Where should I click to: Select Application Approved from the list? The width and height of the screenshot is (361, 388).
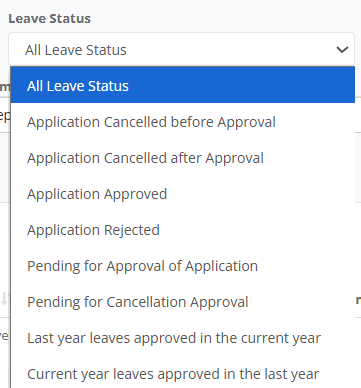183,194
